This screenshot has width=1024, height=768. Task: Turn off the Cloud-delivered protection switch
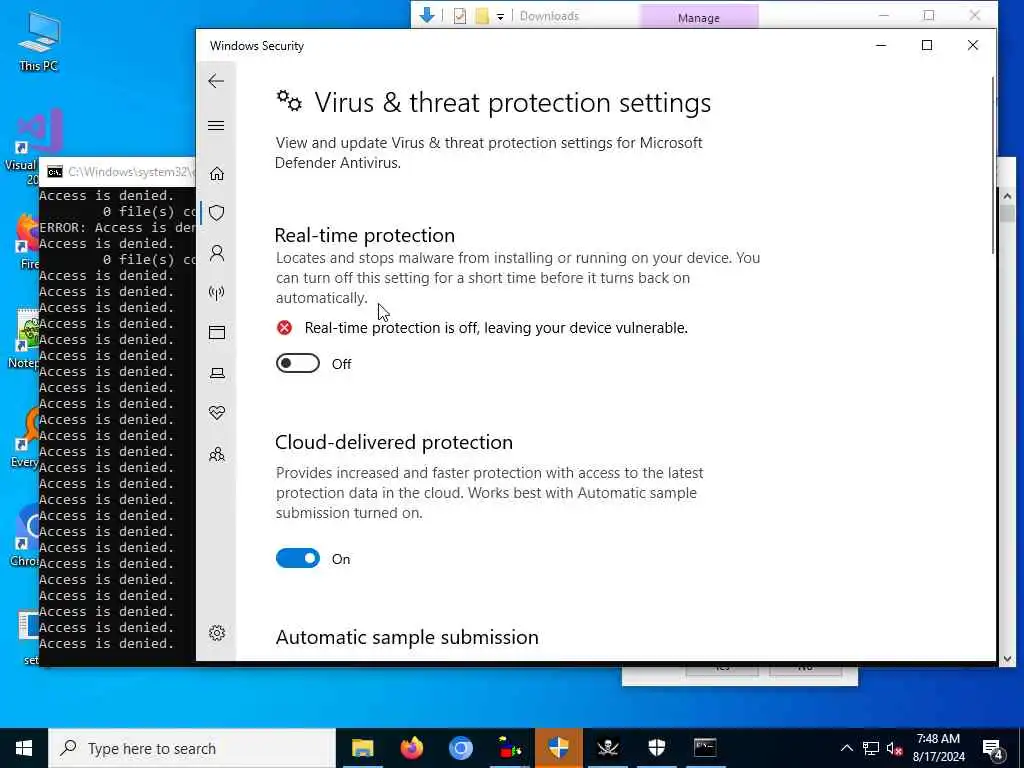[x=298, y=558]
